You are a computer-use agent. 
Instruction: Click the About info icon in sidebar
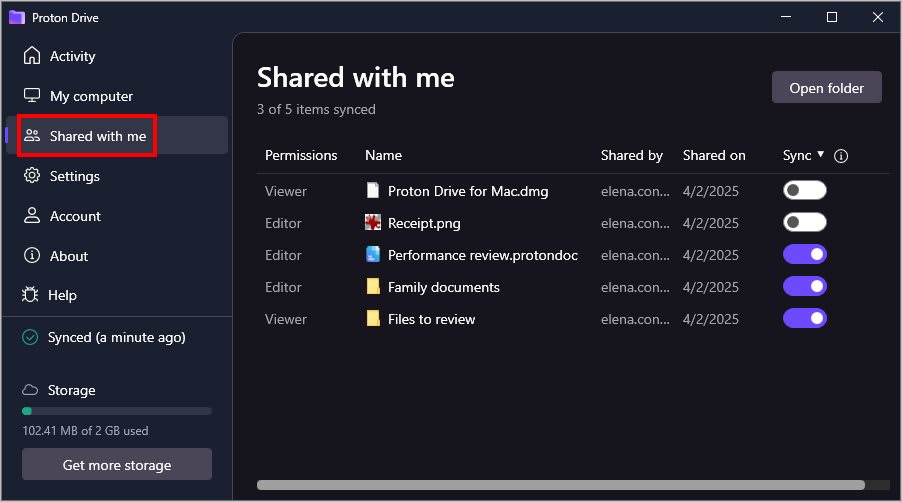point(32,255)
